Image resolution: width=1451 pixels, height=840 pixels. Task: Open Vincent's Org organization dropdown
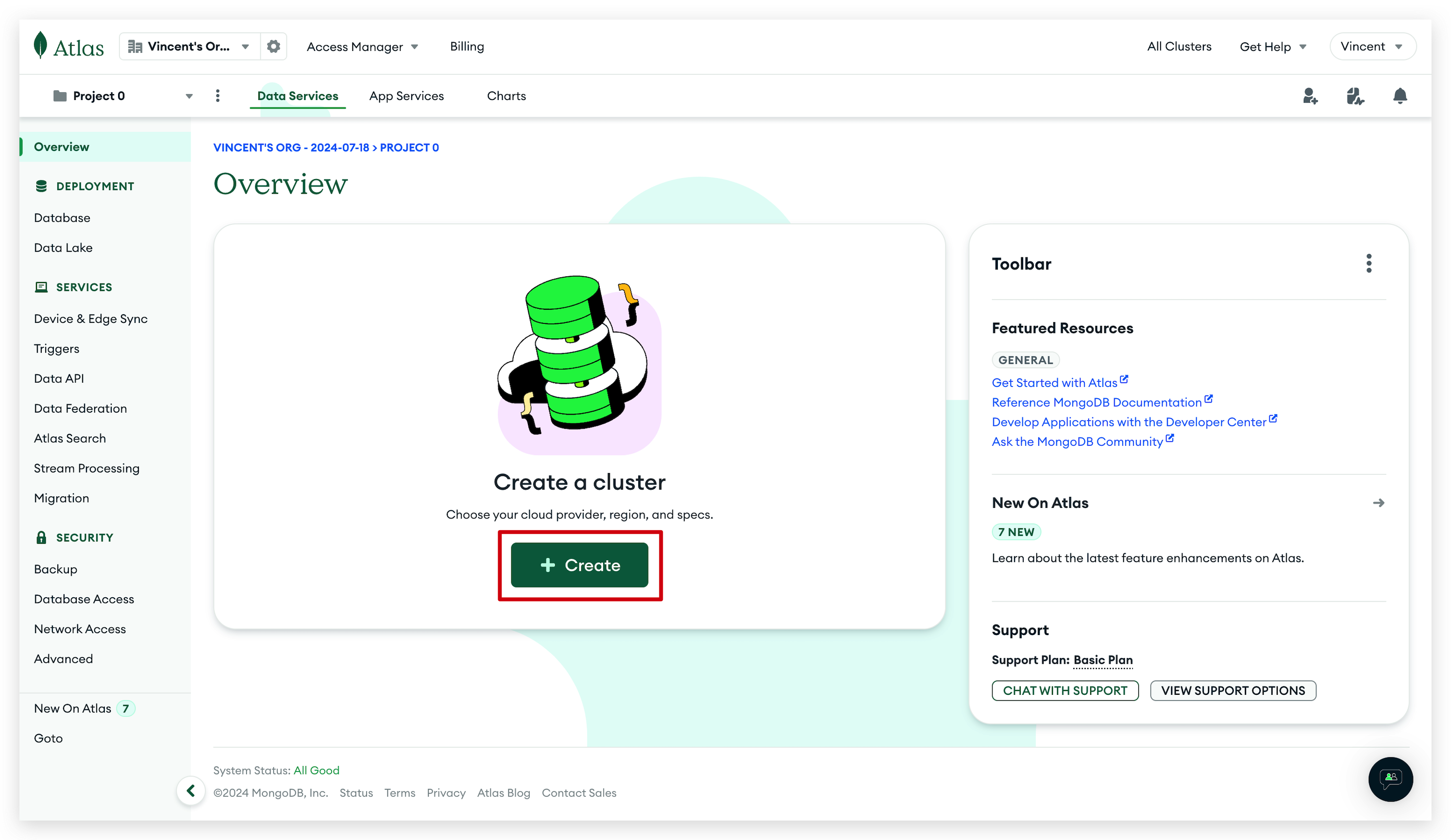point(190,46)
